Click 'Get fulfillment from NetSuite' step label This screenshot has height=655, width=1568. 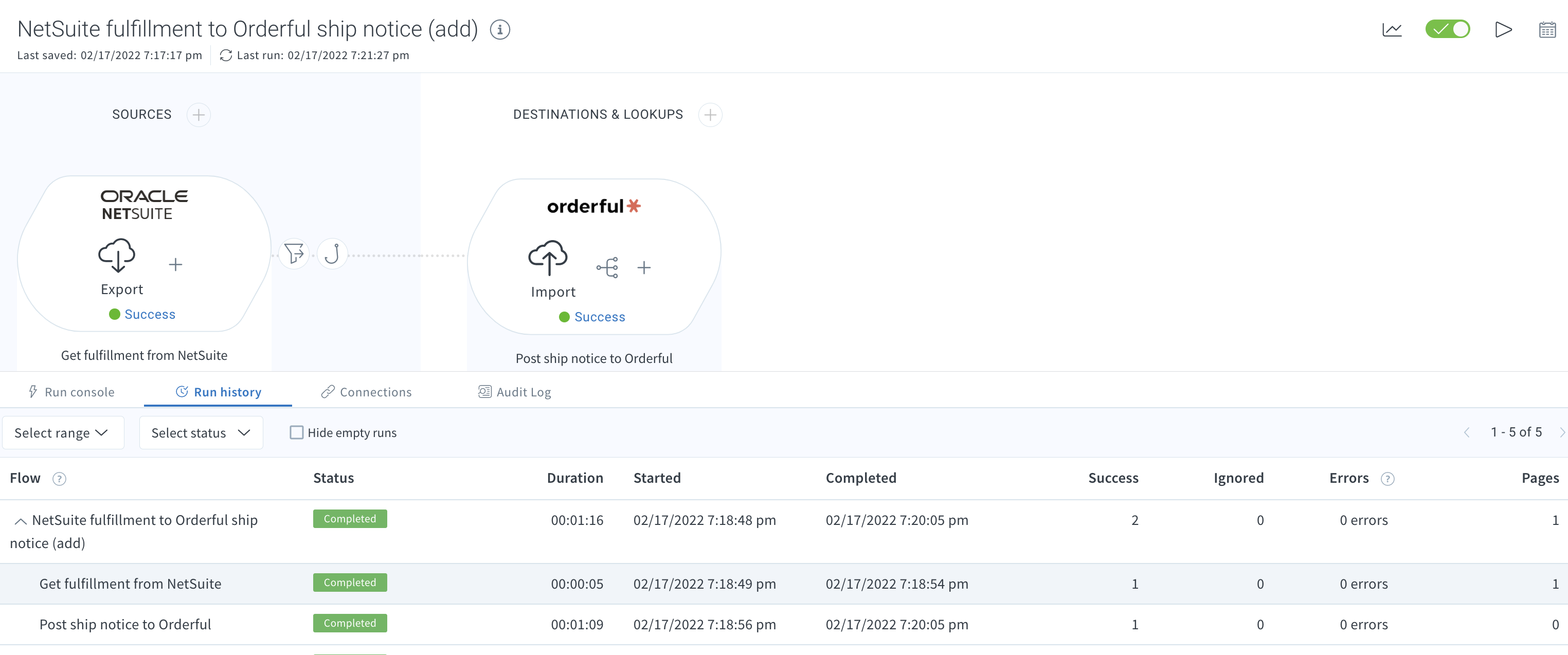145,355
